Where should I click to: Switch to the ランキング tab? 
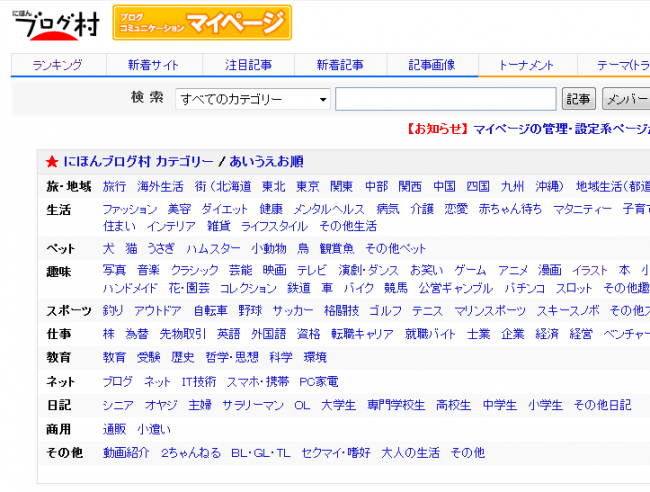coord(57,65)
